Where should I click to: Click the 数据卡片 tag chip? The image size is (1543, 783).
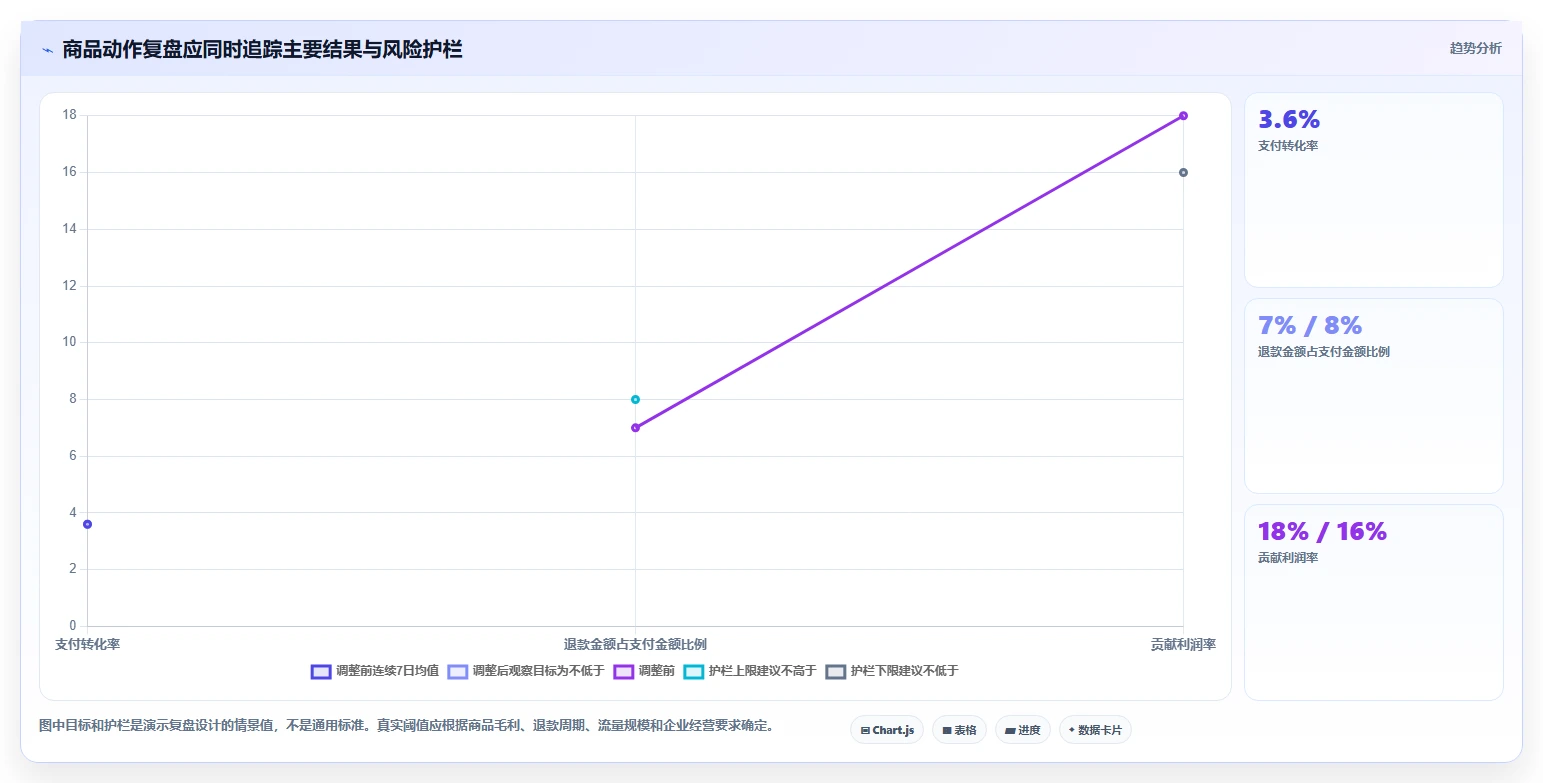tap(1095, 730)
